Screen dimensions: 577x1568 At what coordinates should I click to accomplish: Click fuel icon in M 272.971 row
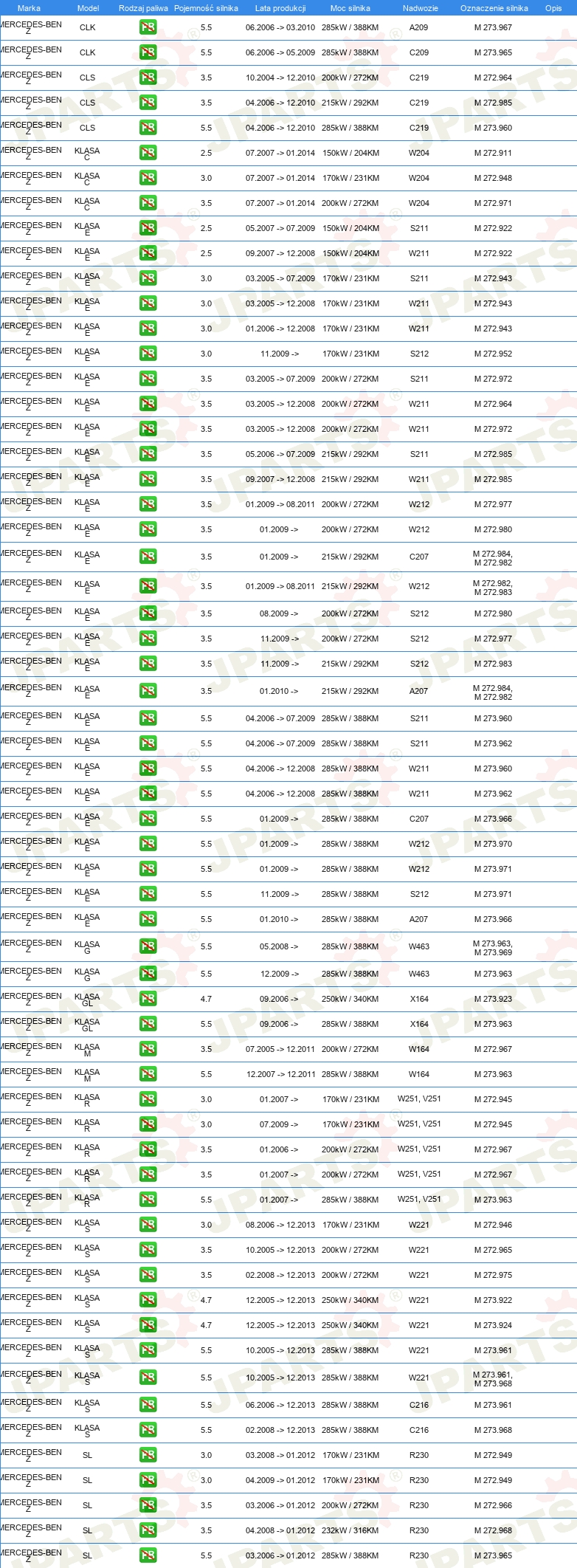click(148, 203)
